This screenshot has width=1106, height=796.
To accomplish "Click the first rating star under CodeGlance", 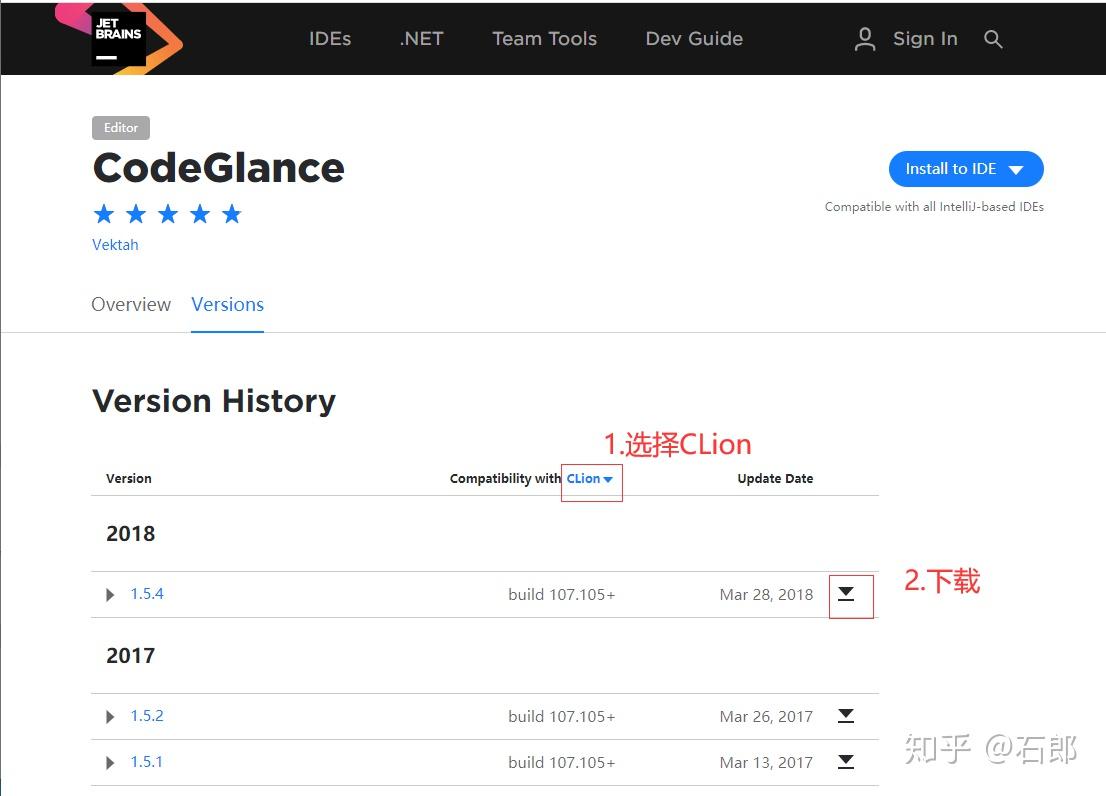I will (104, 213).
